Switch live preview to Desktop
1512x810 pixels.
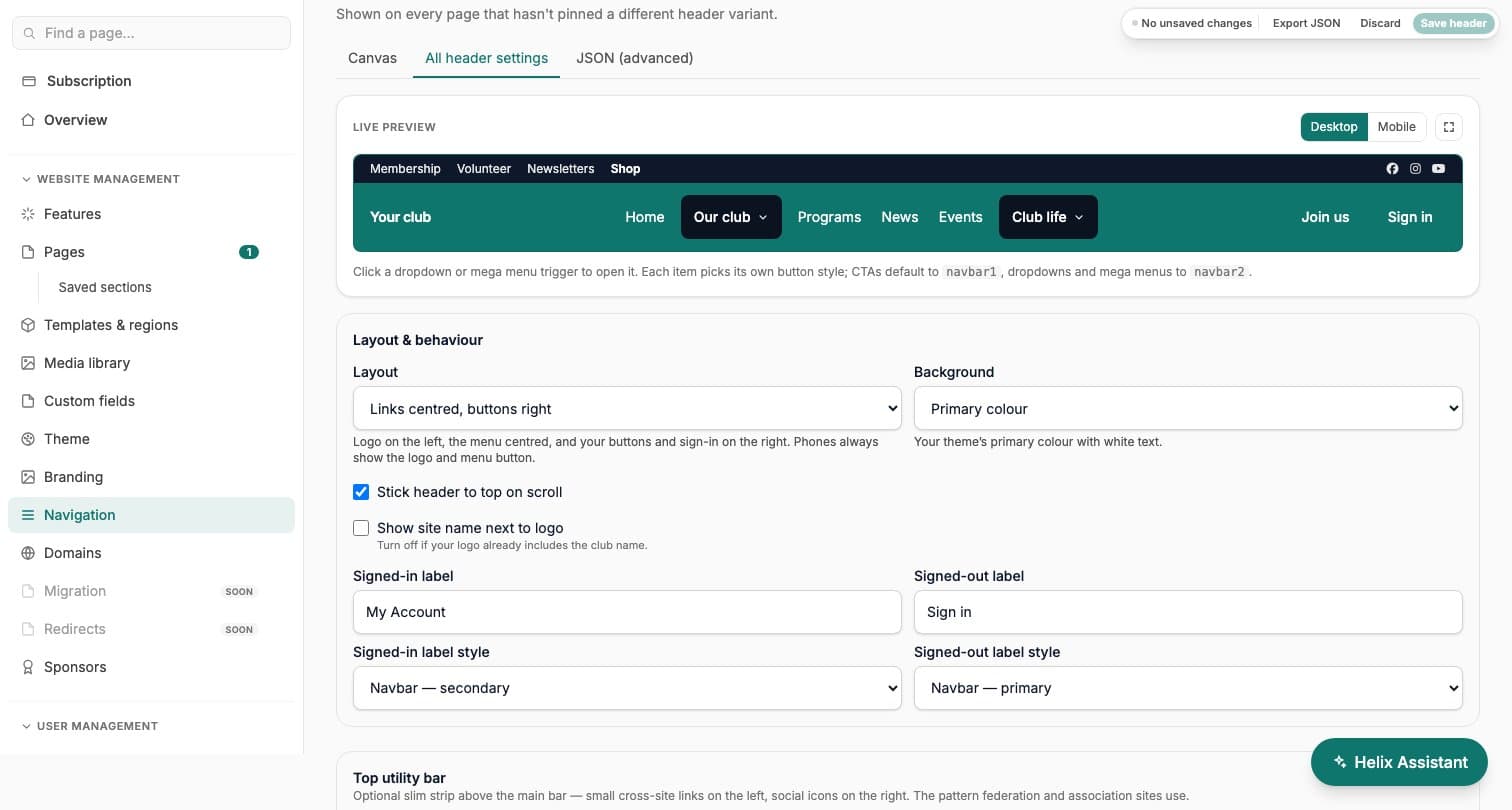[x=1334, y=127]
